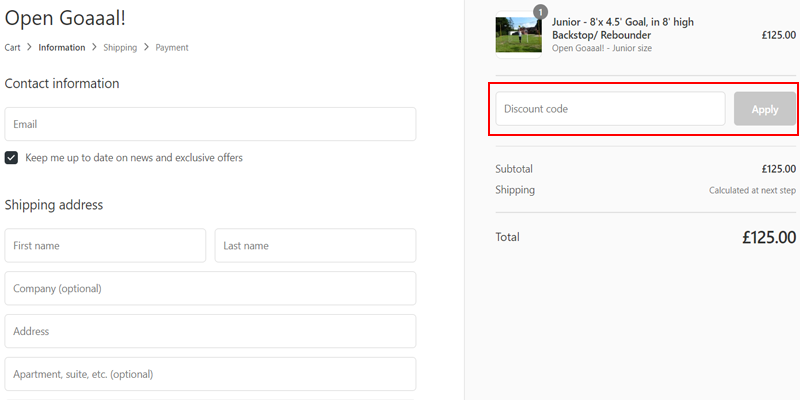
Task: Focus the Discount code field
Action: (610, 109)
